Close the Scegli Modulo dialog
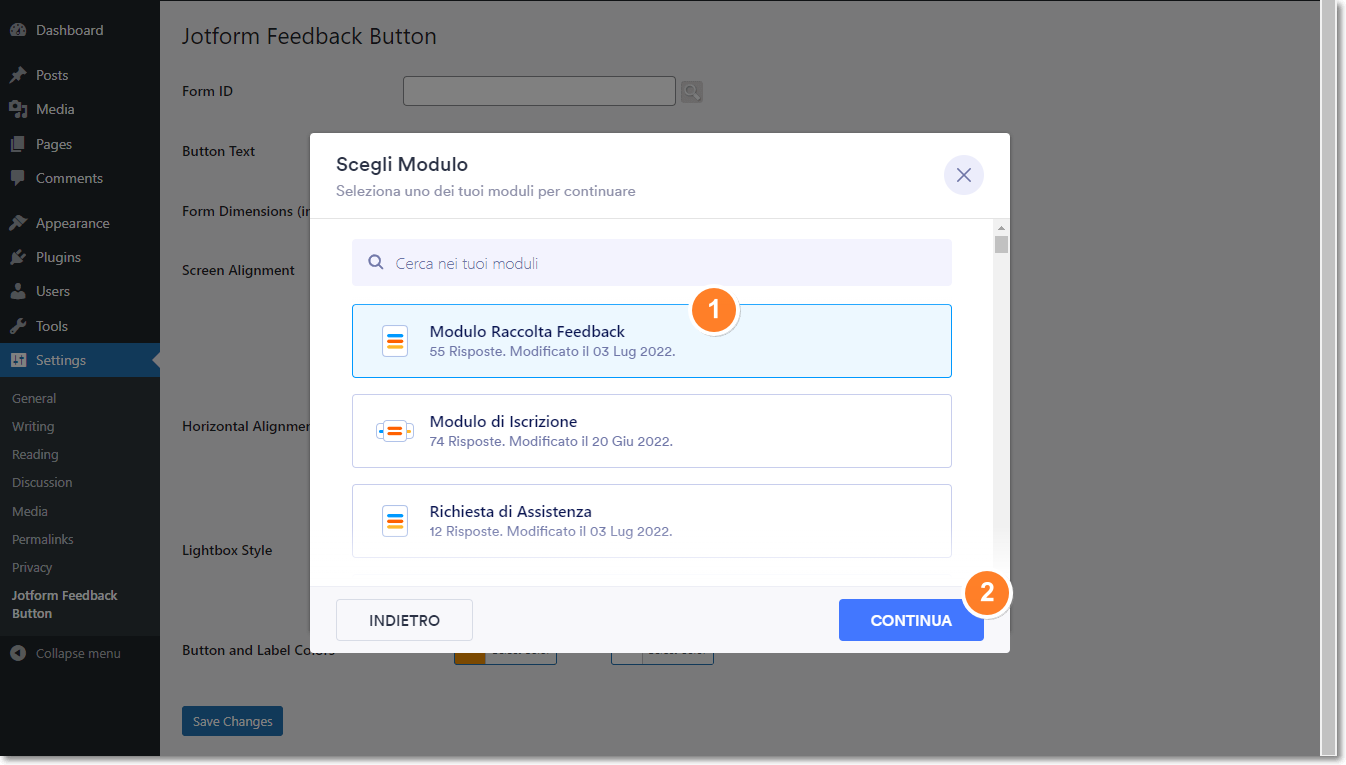Screen dimensions: 1346x765 point(963,175)
